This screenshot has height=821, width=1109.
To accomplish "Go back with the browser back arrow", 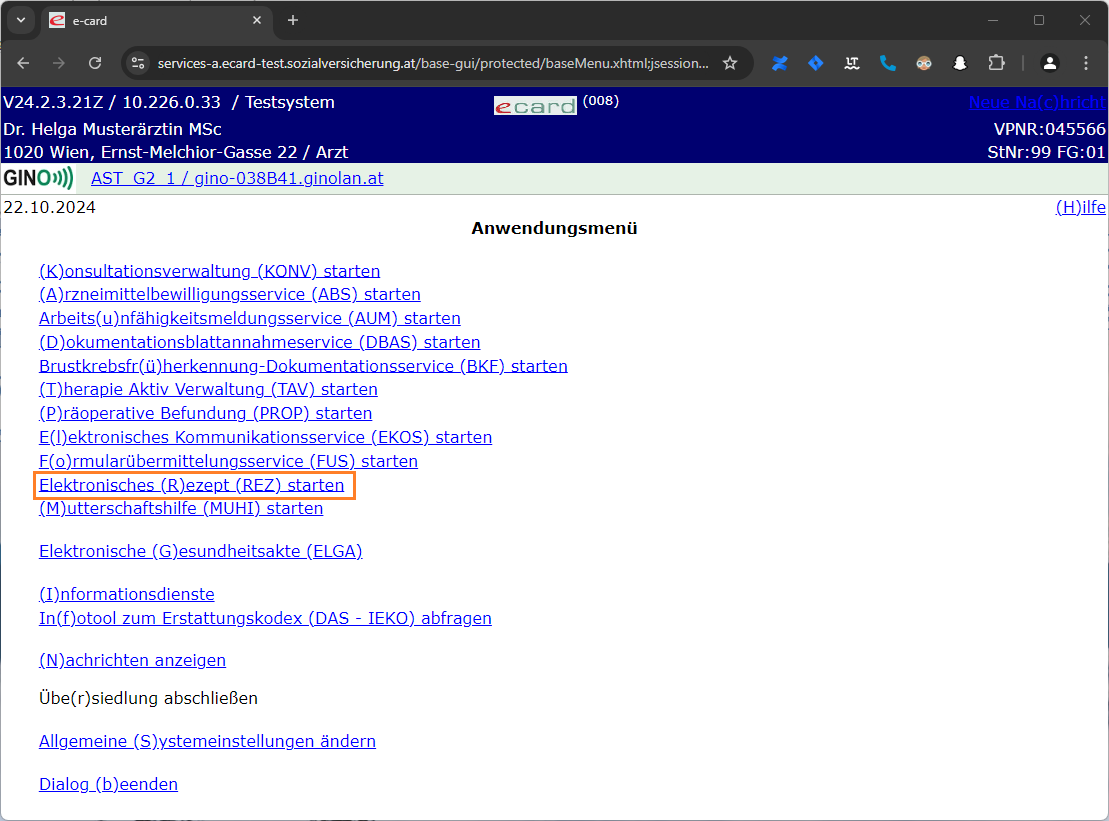I will (24, 63).
